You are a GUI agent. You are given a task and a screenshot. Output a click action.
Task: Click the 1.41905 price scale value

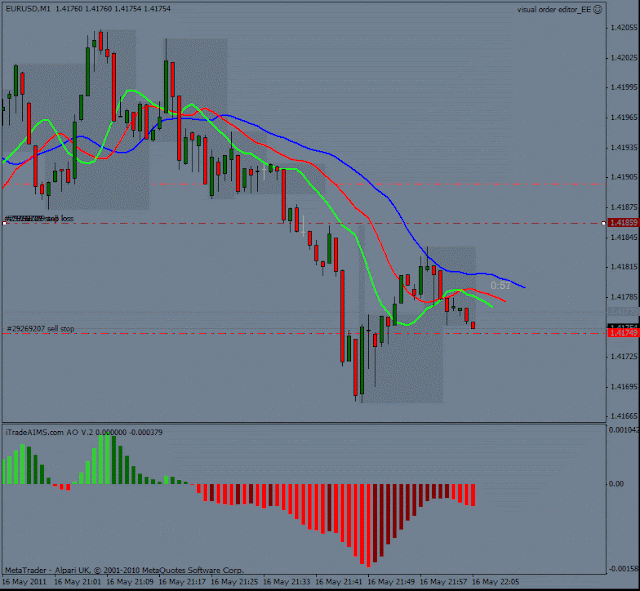tap(624, 177)
